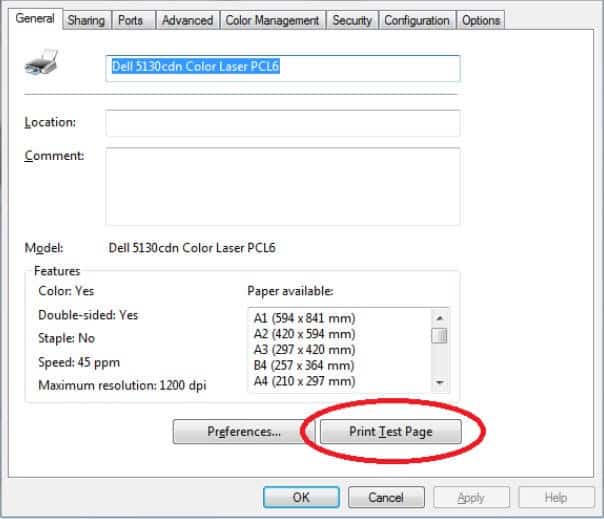Open printer Preferences

click(x=243, y=432)
